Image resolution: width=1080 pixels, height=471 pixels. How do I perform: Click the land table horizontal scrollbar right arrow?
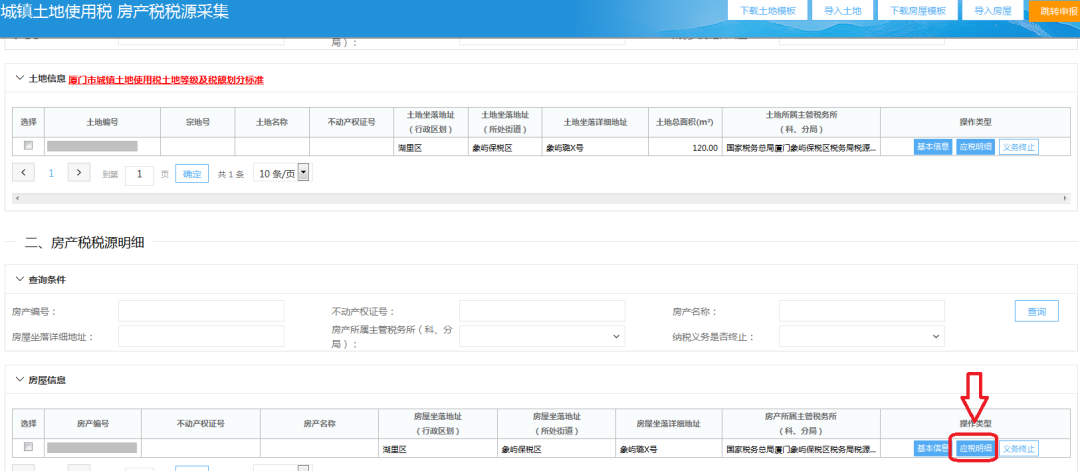coord(1065,198)
